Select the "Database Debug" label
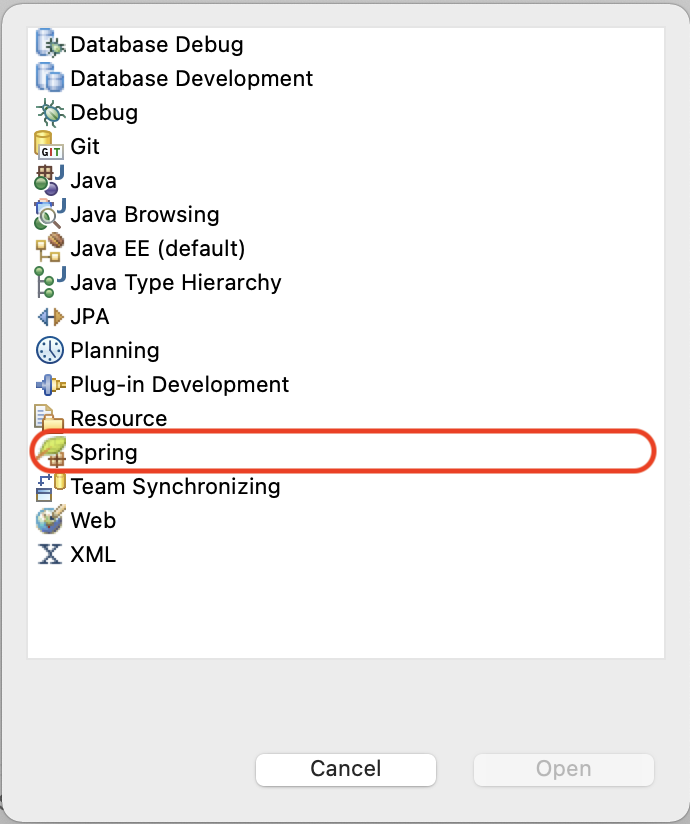The width and height of the screenshot is (690, 824). (x=157, y=45)
